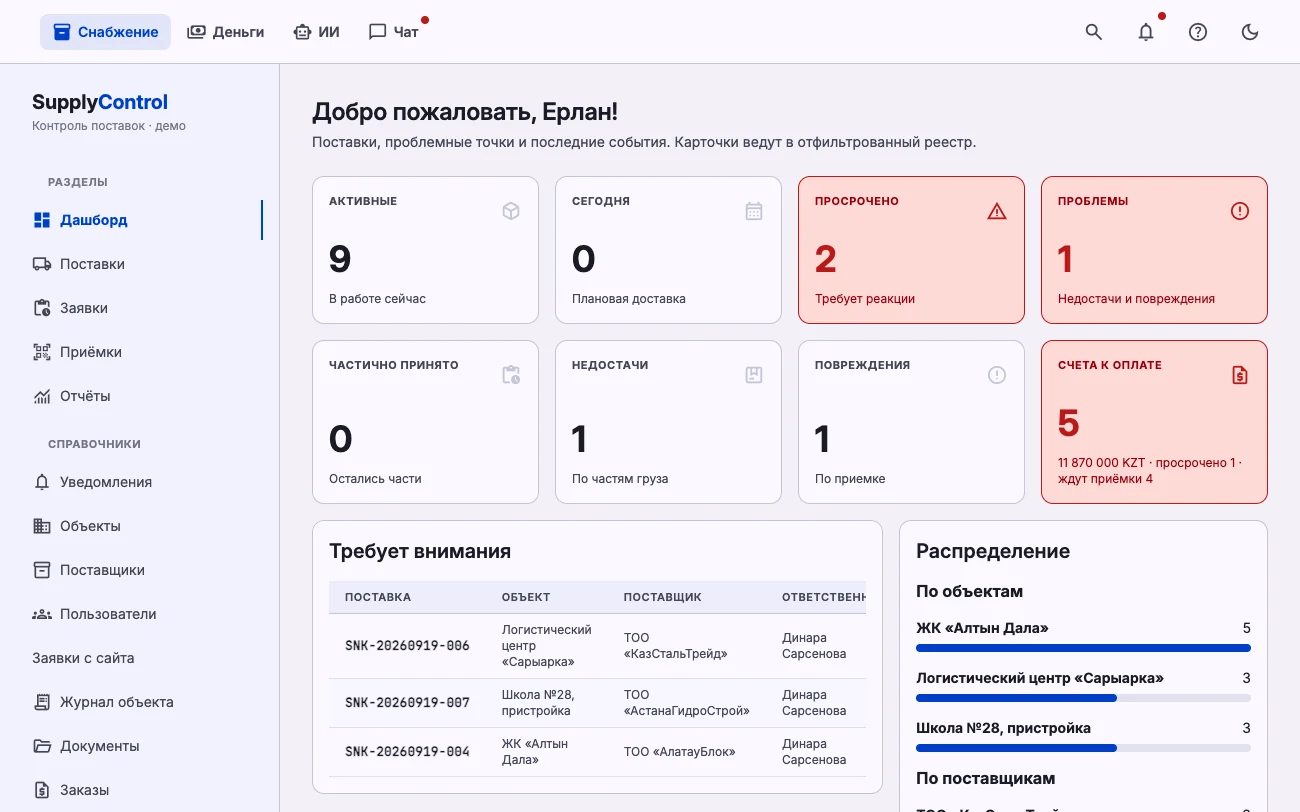Click the Активные card box icon
This screenshot has width=1300, height=812.
(511, 211)
